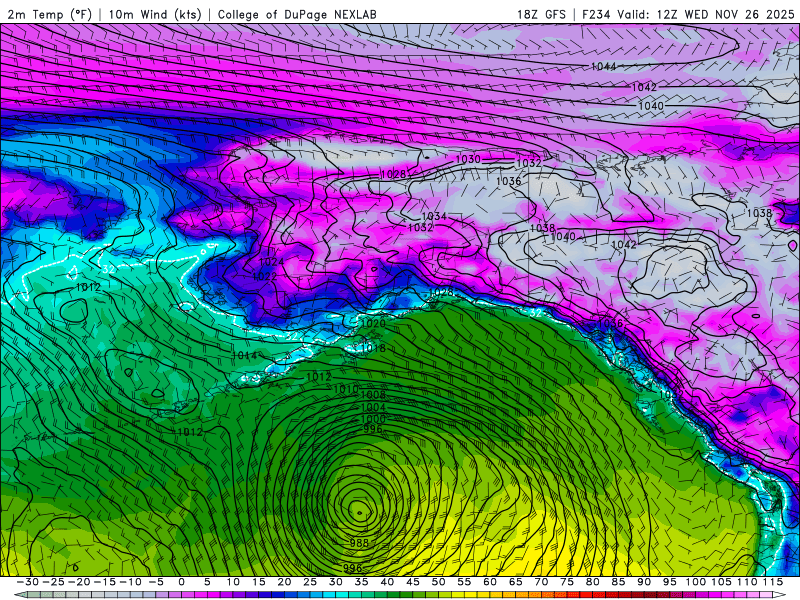Select the 1034 isobar label
The image size is (800, 600).
tap(434, 216)
